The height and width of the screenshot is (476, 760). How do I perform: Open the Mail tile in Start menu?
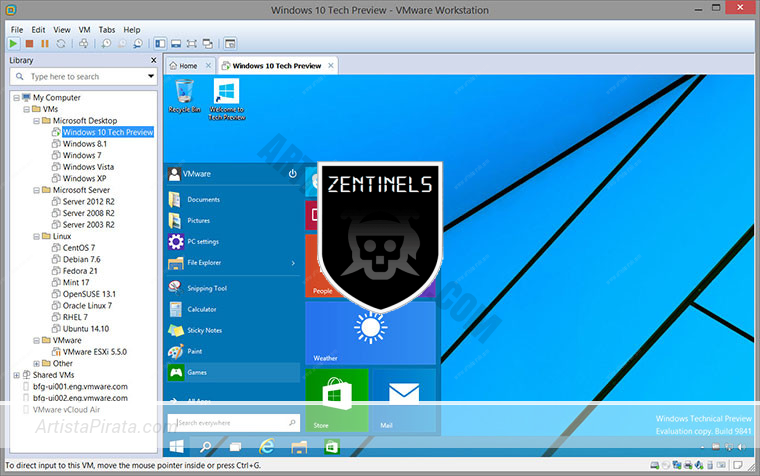(404, 400)
